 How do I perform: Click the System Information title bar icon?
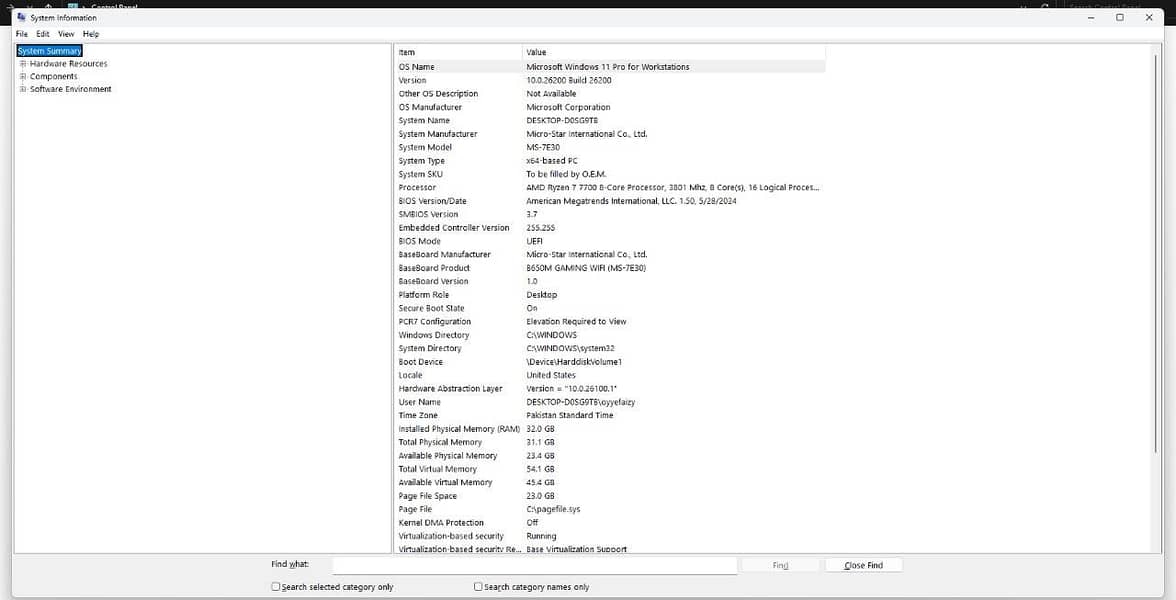tap(21, 17)
